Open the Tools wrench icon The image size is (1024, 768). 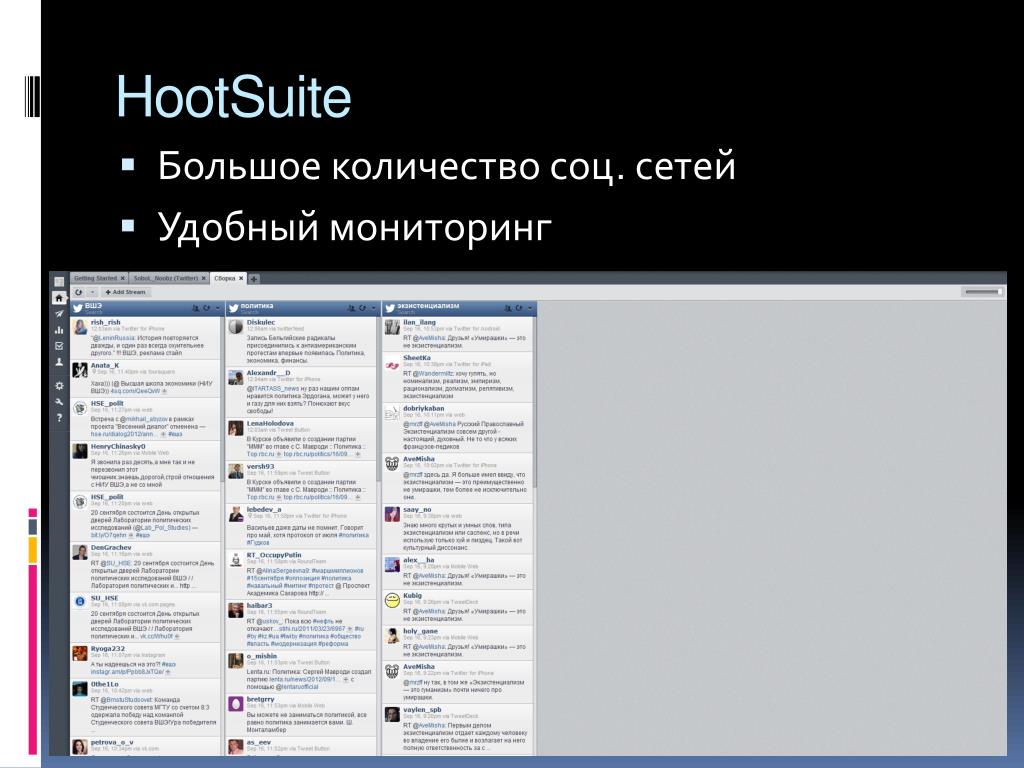pyautogui.click(x=59, y=402)
